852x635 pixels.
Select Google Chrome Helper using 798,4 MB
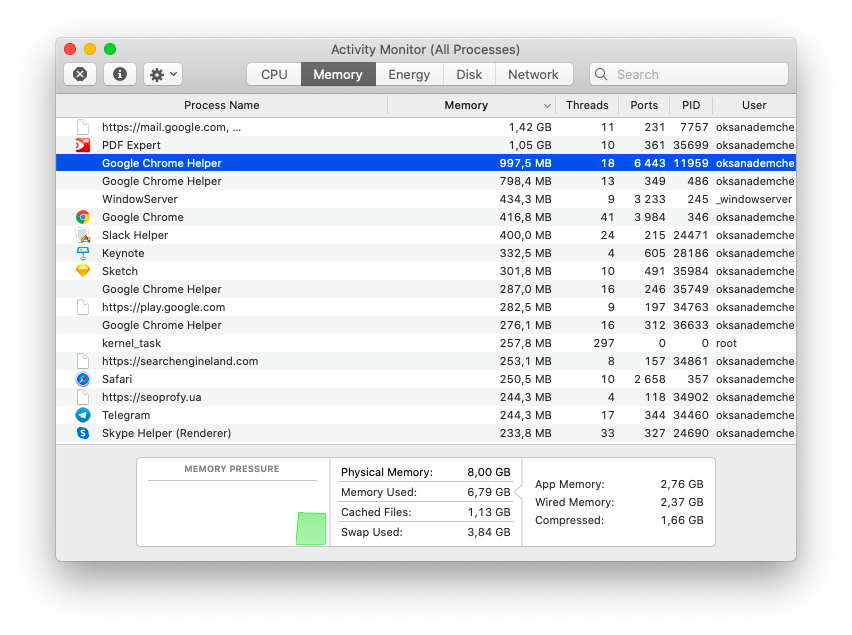[426, 181]
